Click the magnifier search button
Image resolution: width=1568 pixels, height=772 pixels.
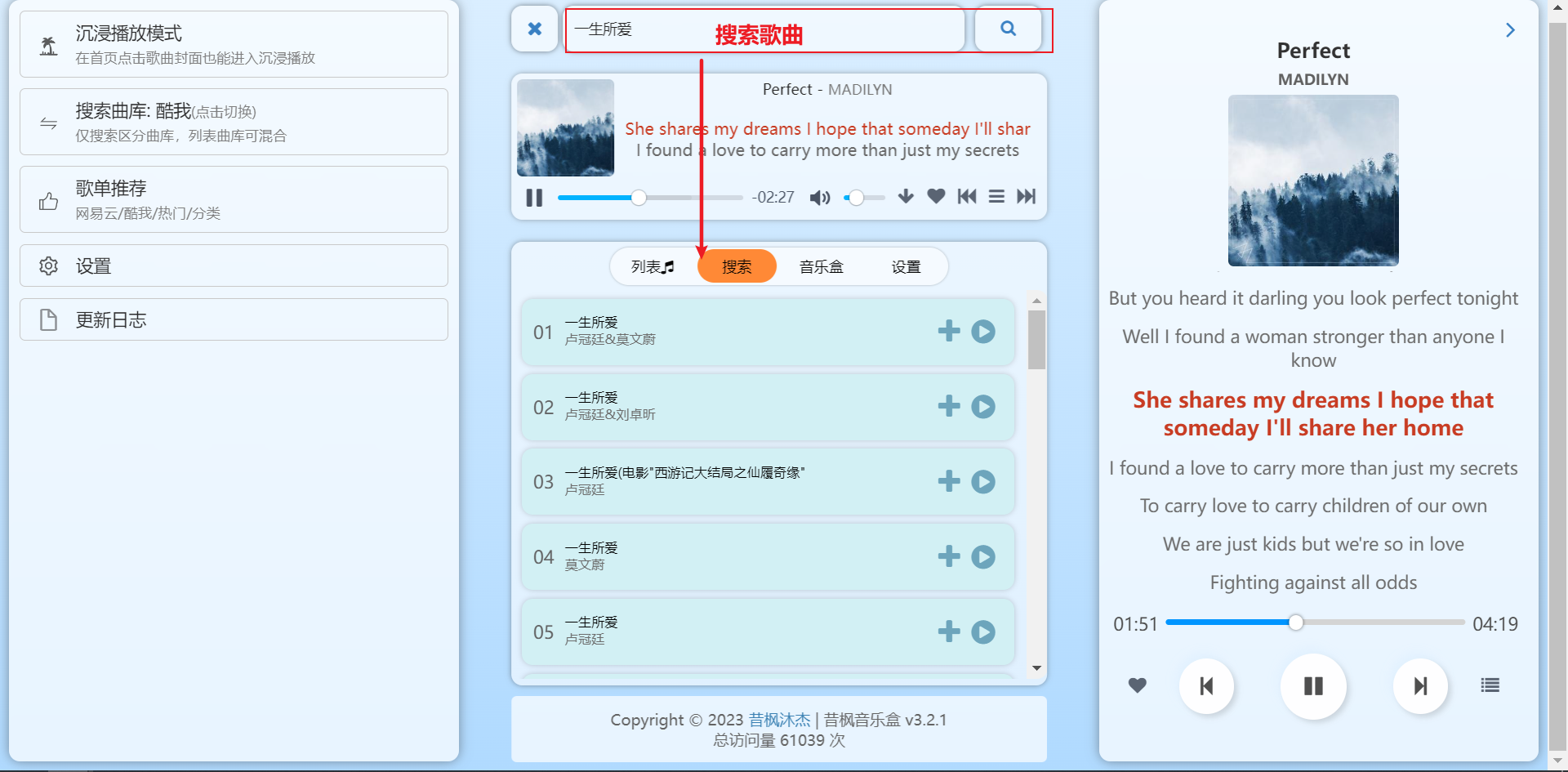click(x=1009, y=29)
